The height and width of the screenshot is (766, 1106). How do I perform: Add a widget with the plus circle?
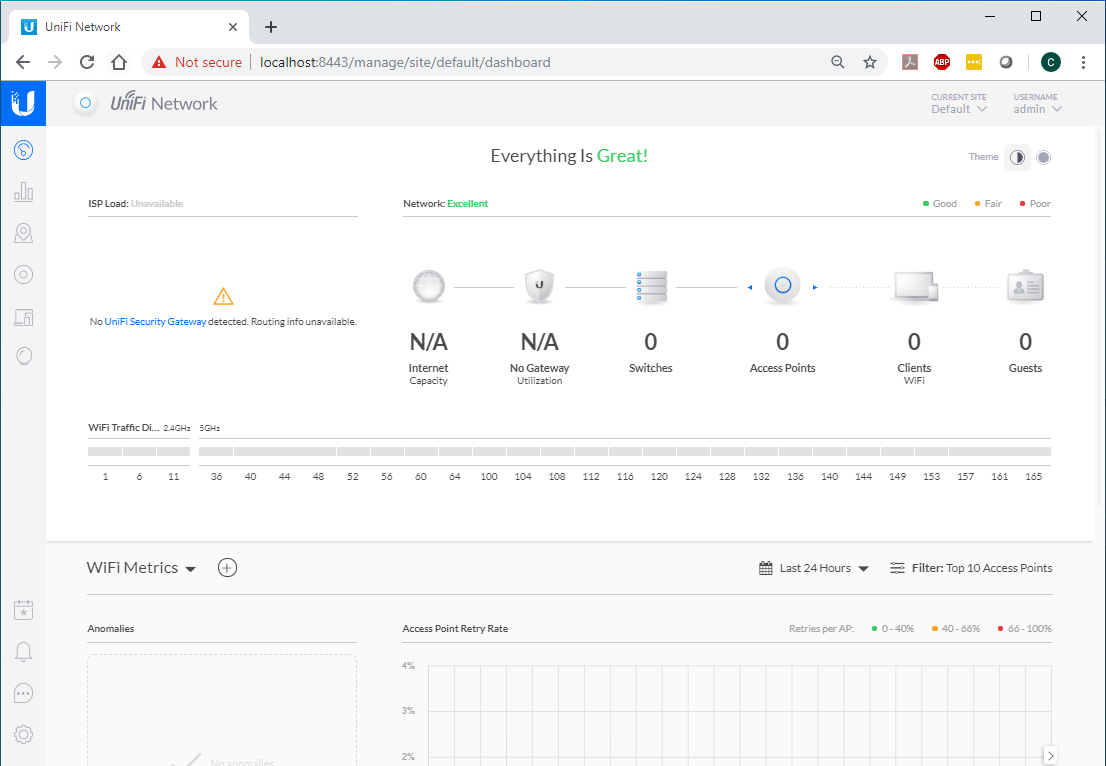point(227,568)
